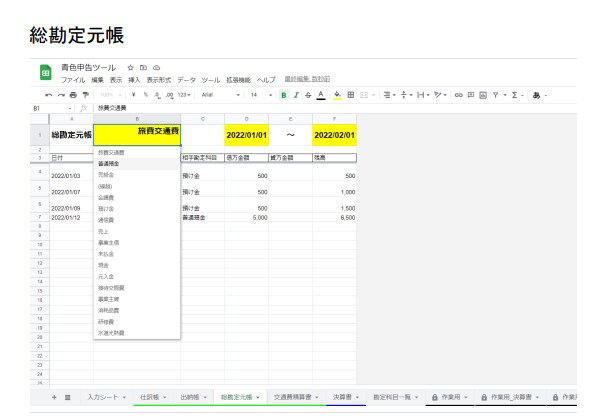Select yellow cell B1 旅費交通費
The height and width of the screenshot is (416, 593).
(137, 135)
